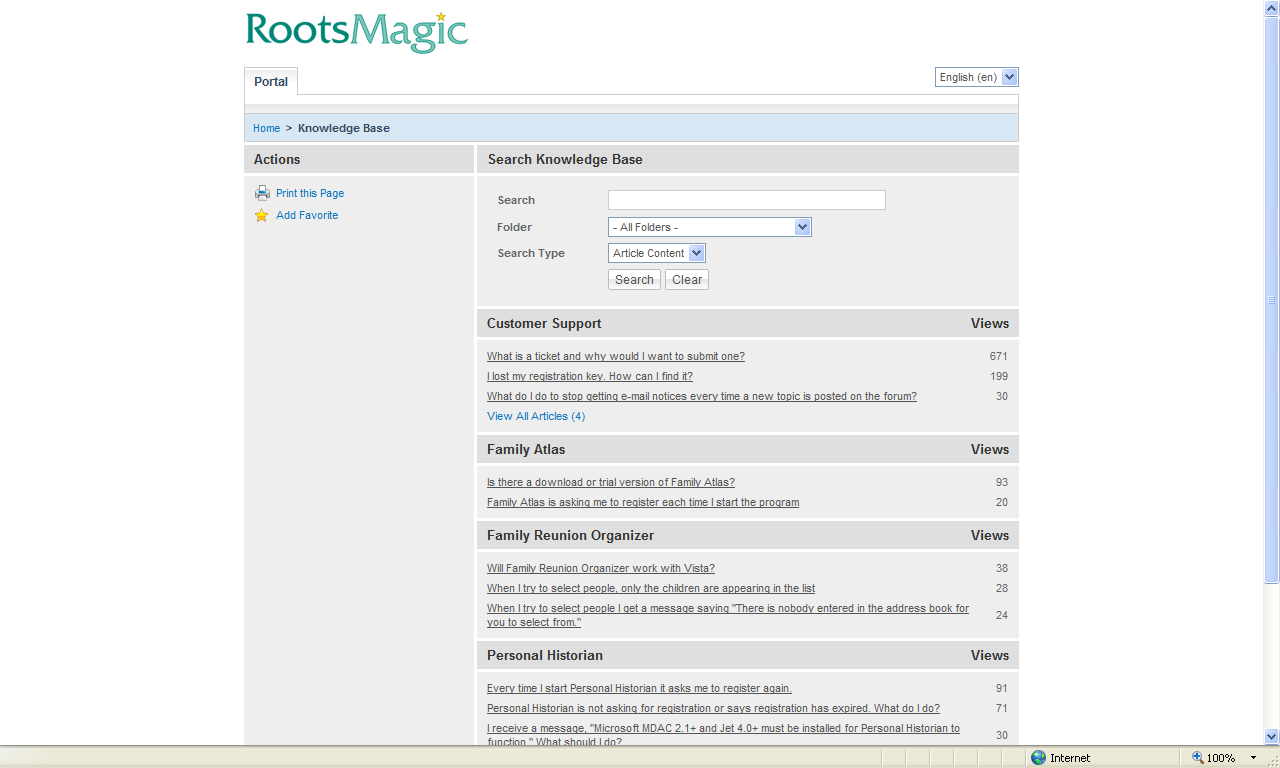Click the Knowledge Base breadcrumb text

click(x=344, y=128)
